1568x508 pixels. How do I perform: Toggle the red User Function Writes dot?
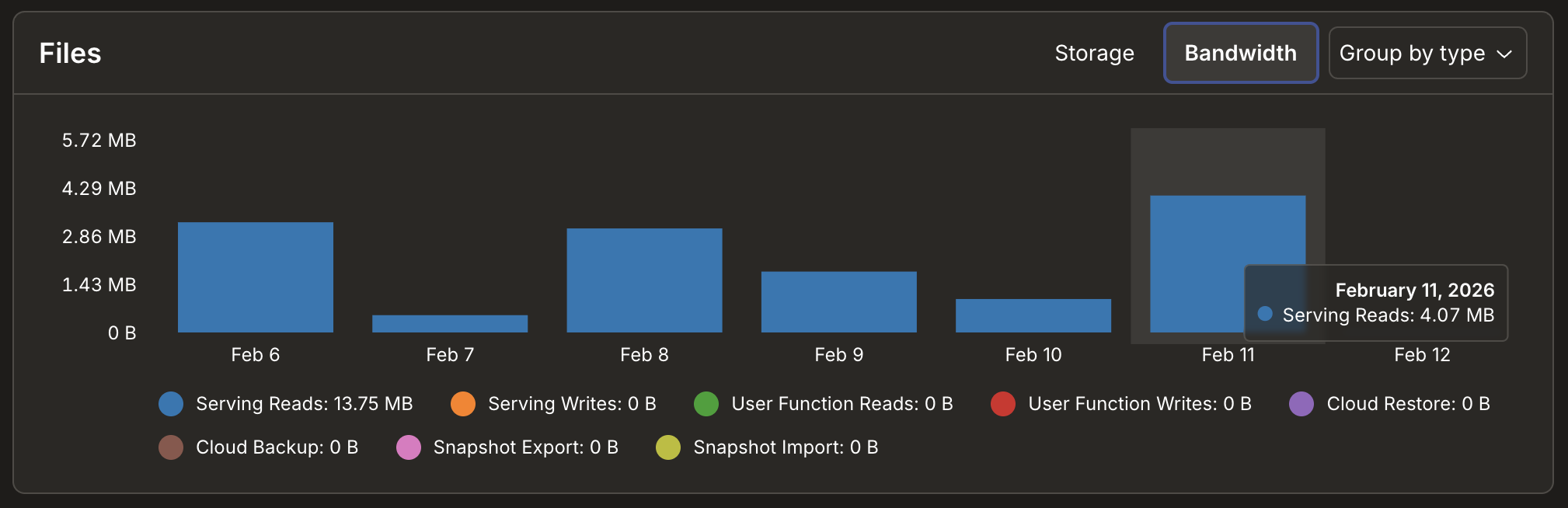[x=1003, y=404]
